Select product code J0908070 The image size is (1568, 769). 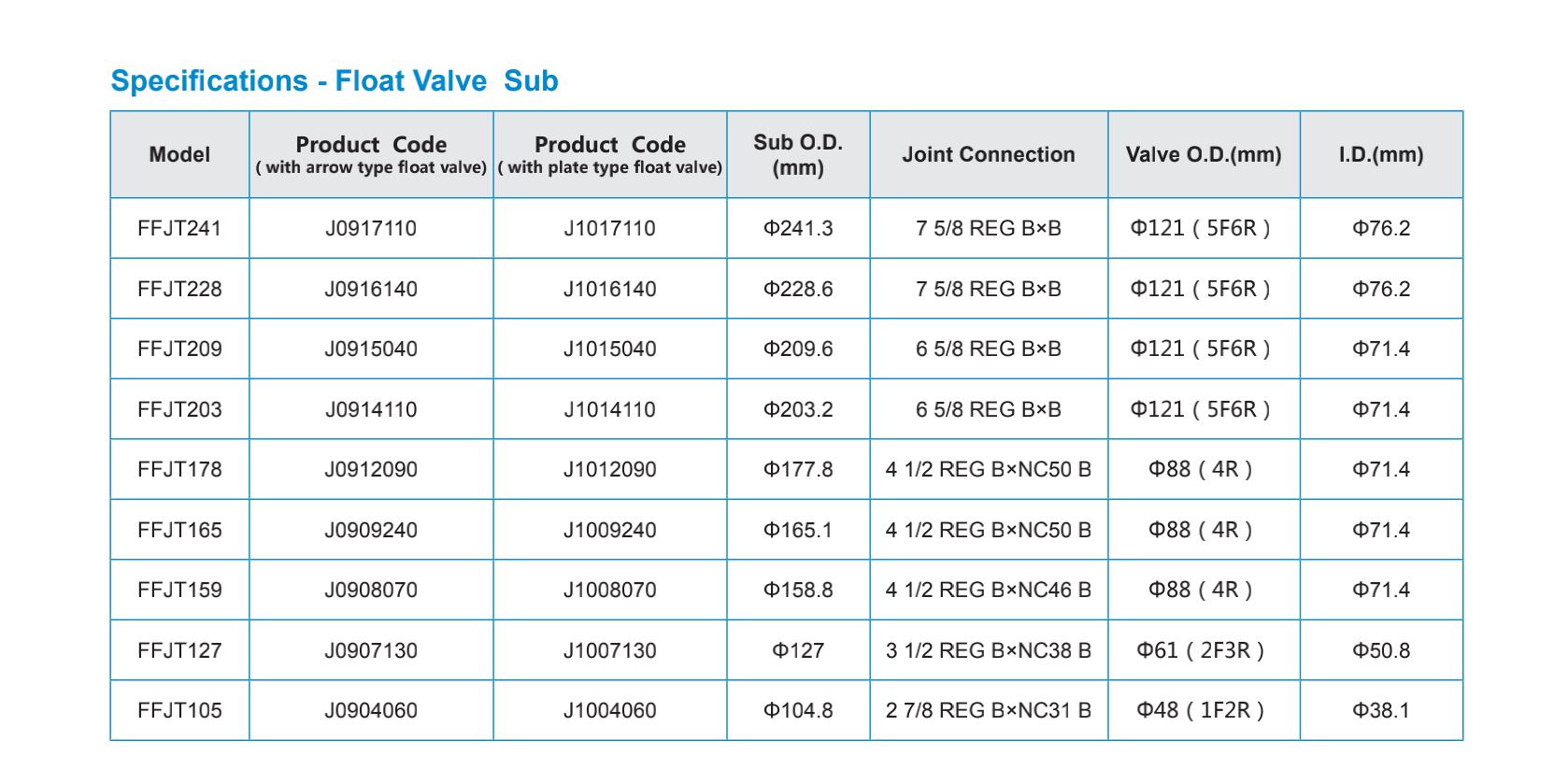[371, 591]
